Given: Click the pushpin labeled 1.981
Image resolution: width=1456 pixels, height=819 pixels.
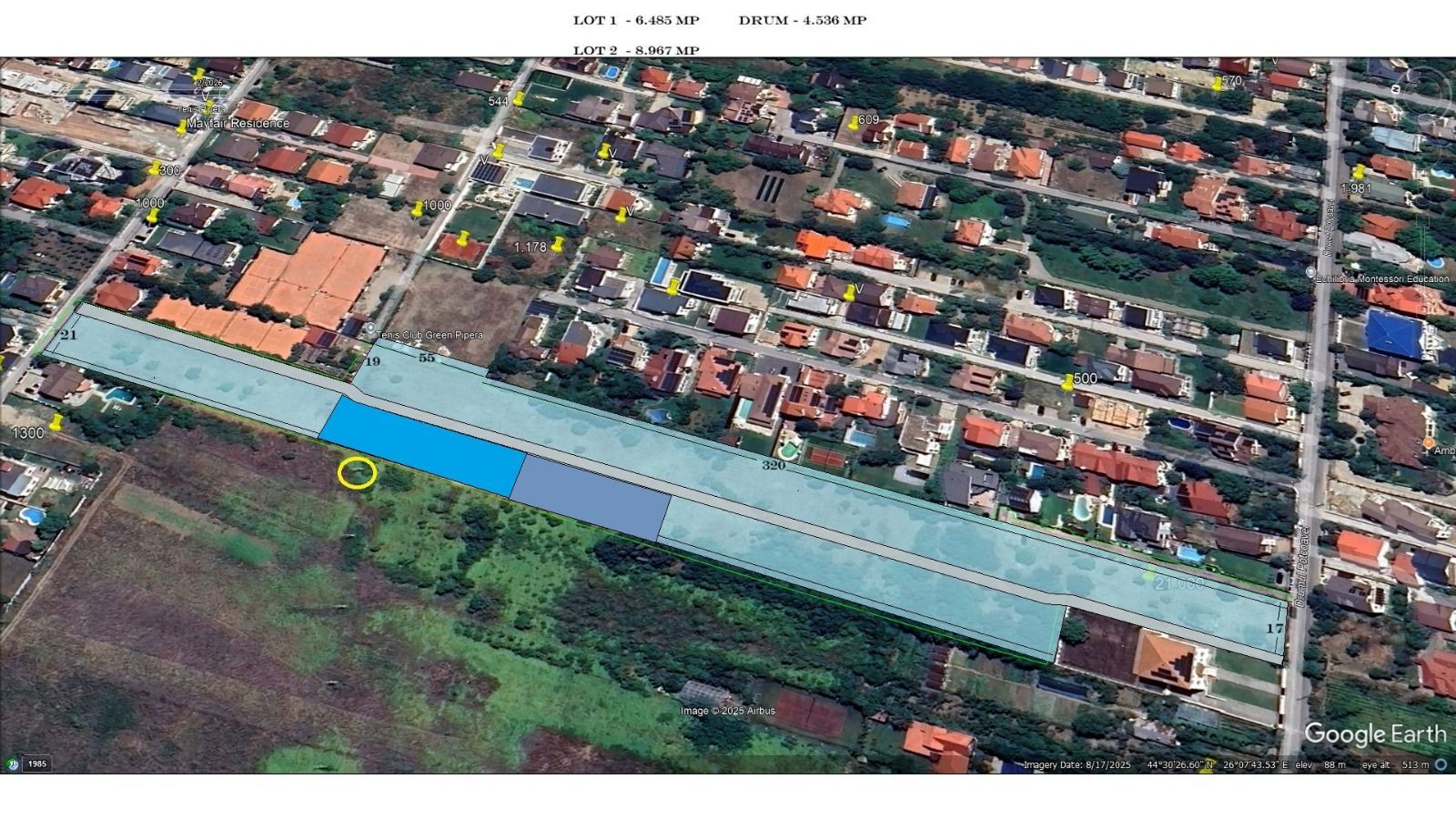Looking at the screenshot, I should tap(1359, 172).
